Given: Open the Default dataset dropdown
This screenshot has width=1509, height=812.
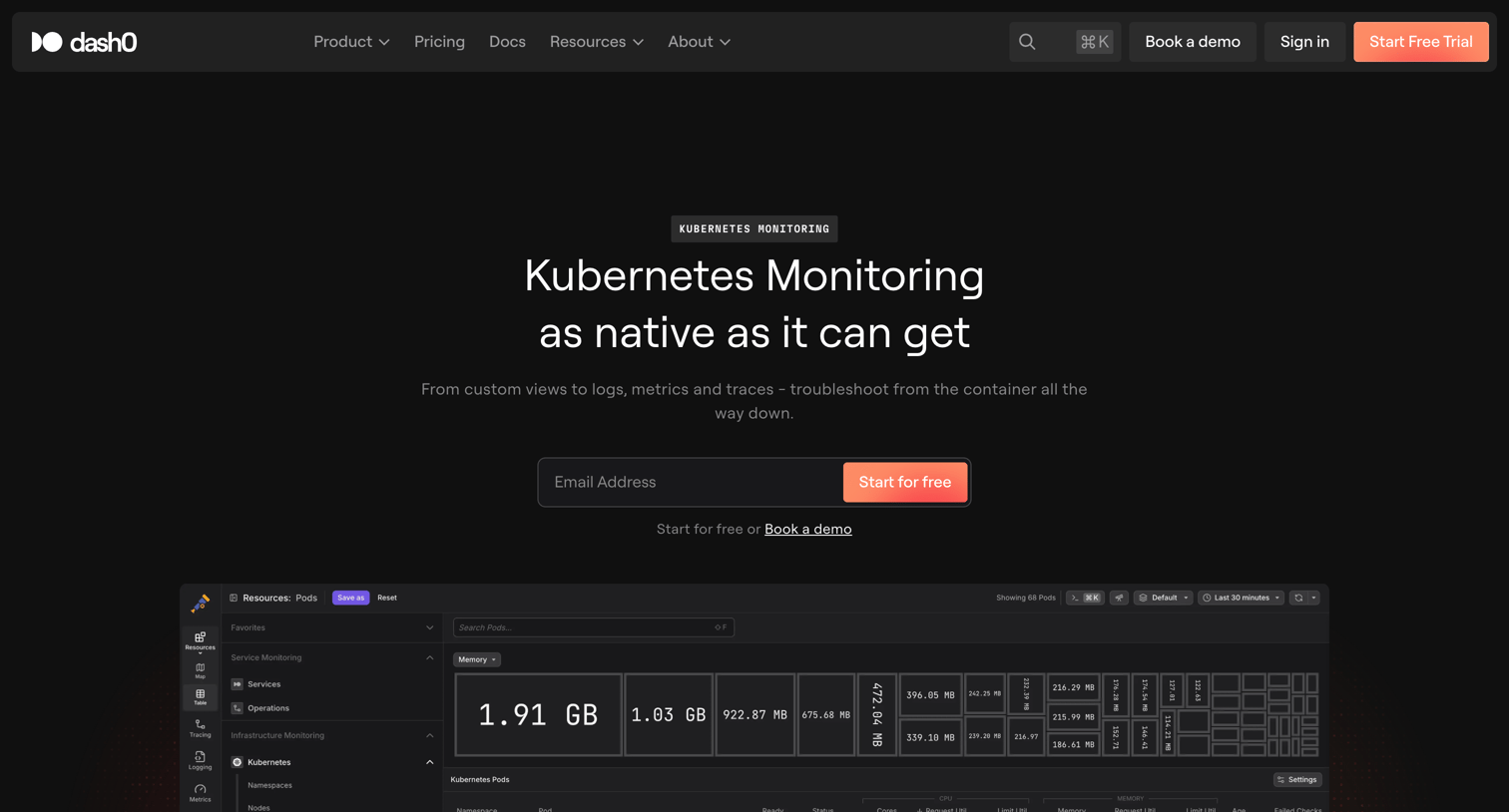Looking at the screenshot, I should (1163, 598).
